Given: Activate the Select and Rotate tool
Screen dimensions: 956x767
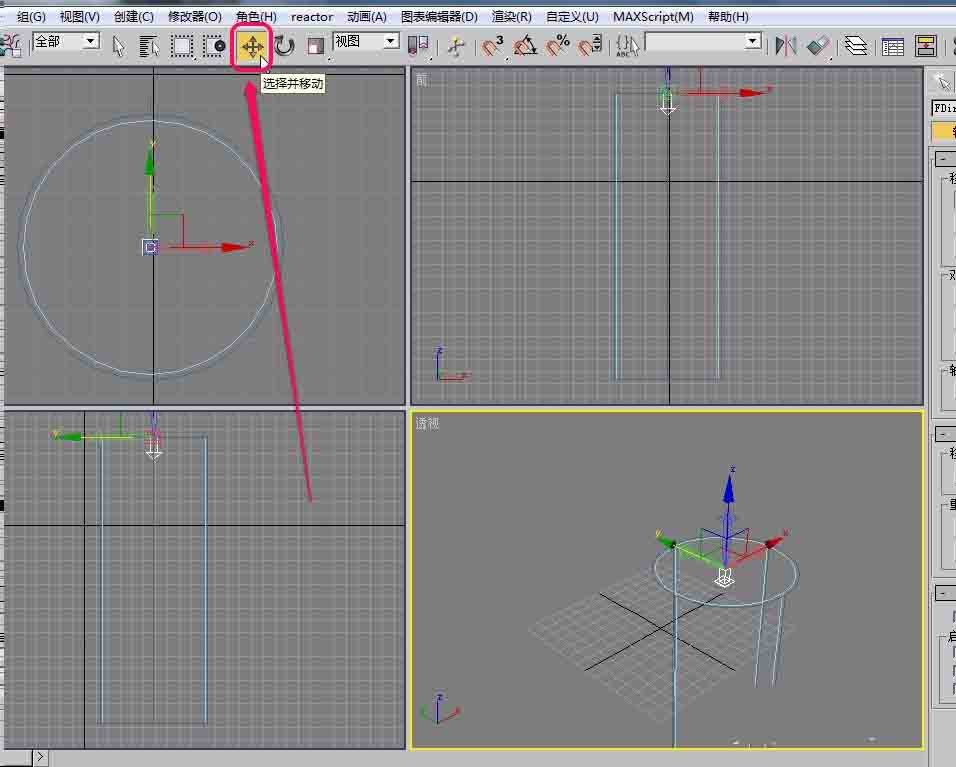Looking at the screenshot, I should tap(285, 46).
